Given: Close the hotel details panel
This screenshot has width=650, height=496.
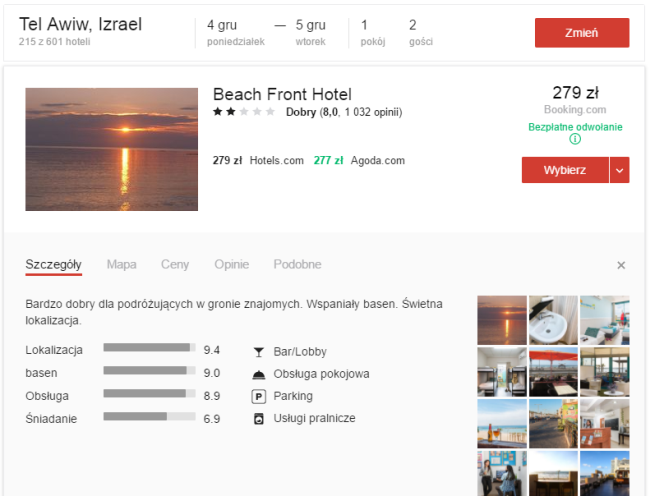Looking at the screenshot, I should pos(621,265).
